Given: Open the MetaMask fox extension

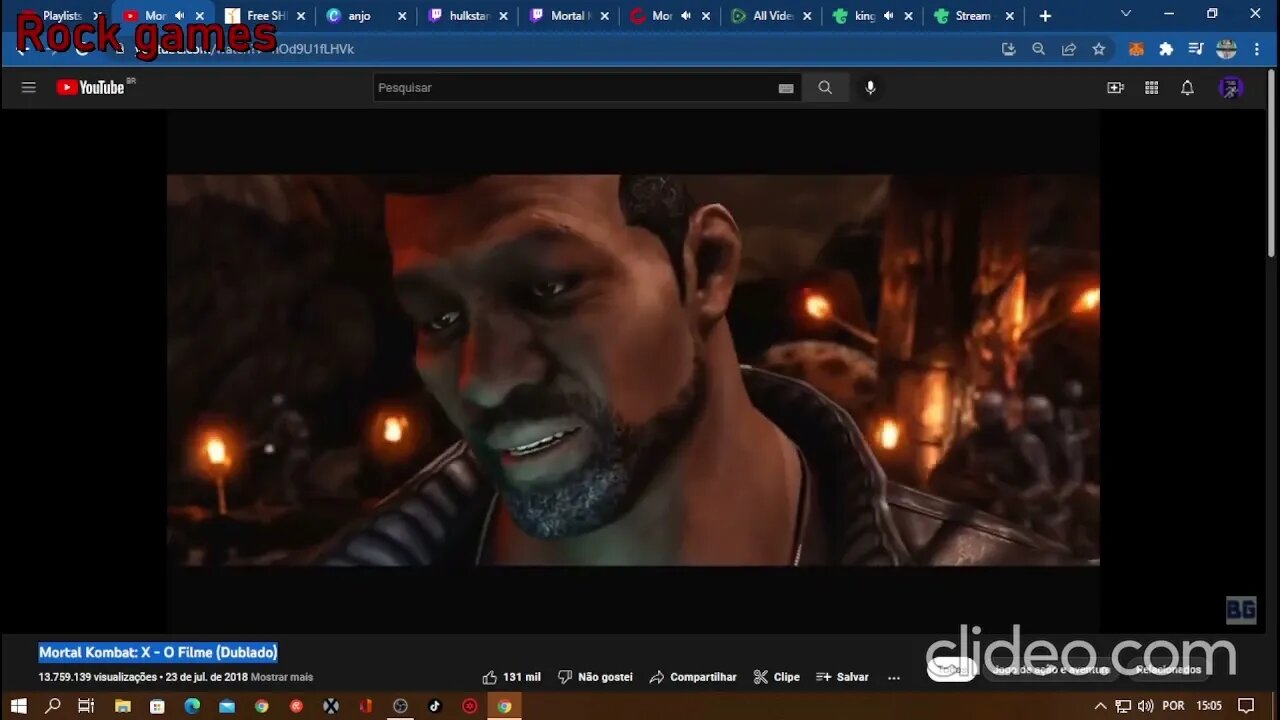Looking at the screenshot, I should tap(1136, 49).
